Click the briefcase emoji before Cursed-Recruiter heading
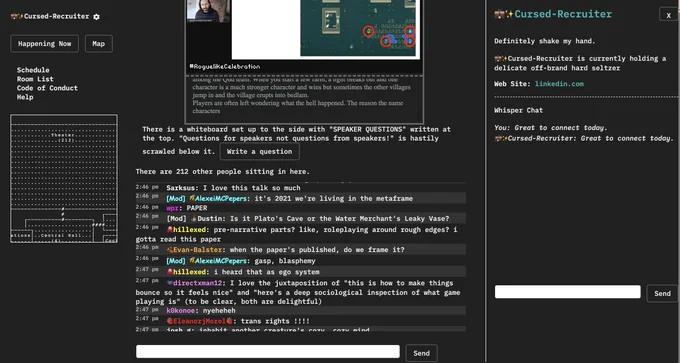 point(500,14)
